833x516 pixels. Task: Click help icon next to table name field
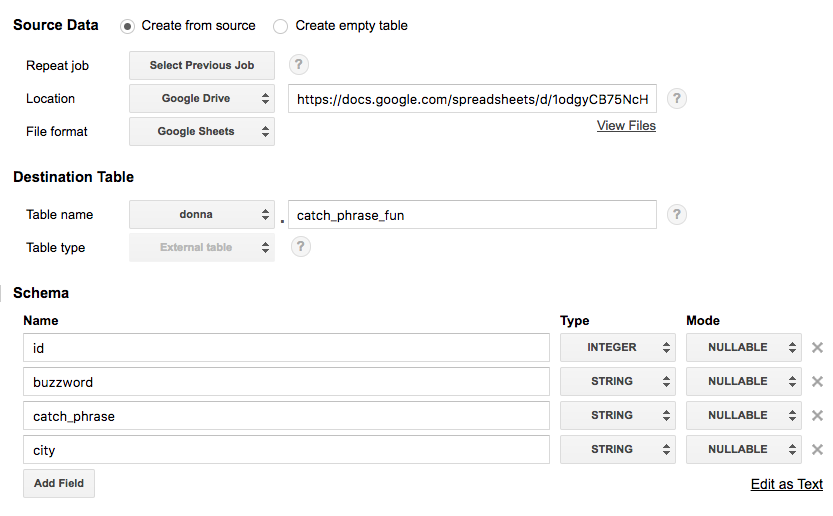[x=677, y=214]
